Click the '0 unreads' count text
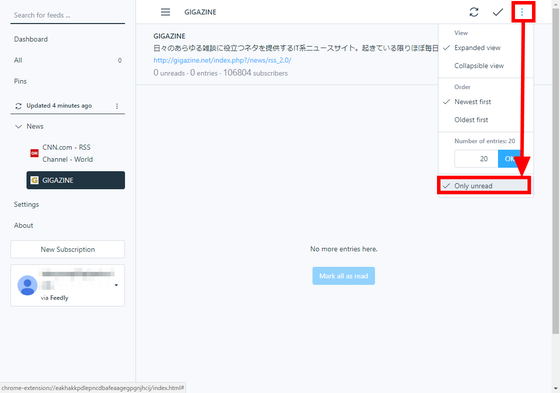The width and height of the screenshot is (560, 393). tap(169, 73)
